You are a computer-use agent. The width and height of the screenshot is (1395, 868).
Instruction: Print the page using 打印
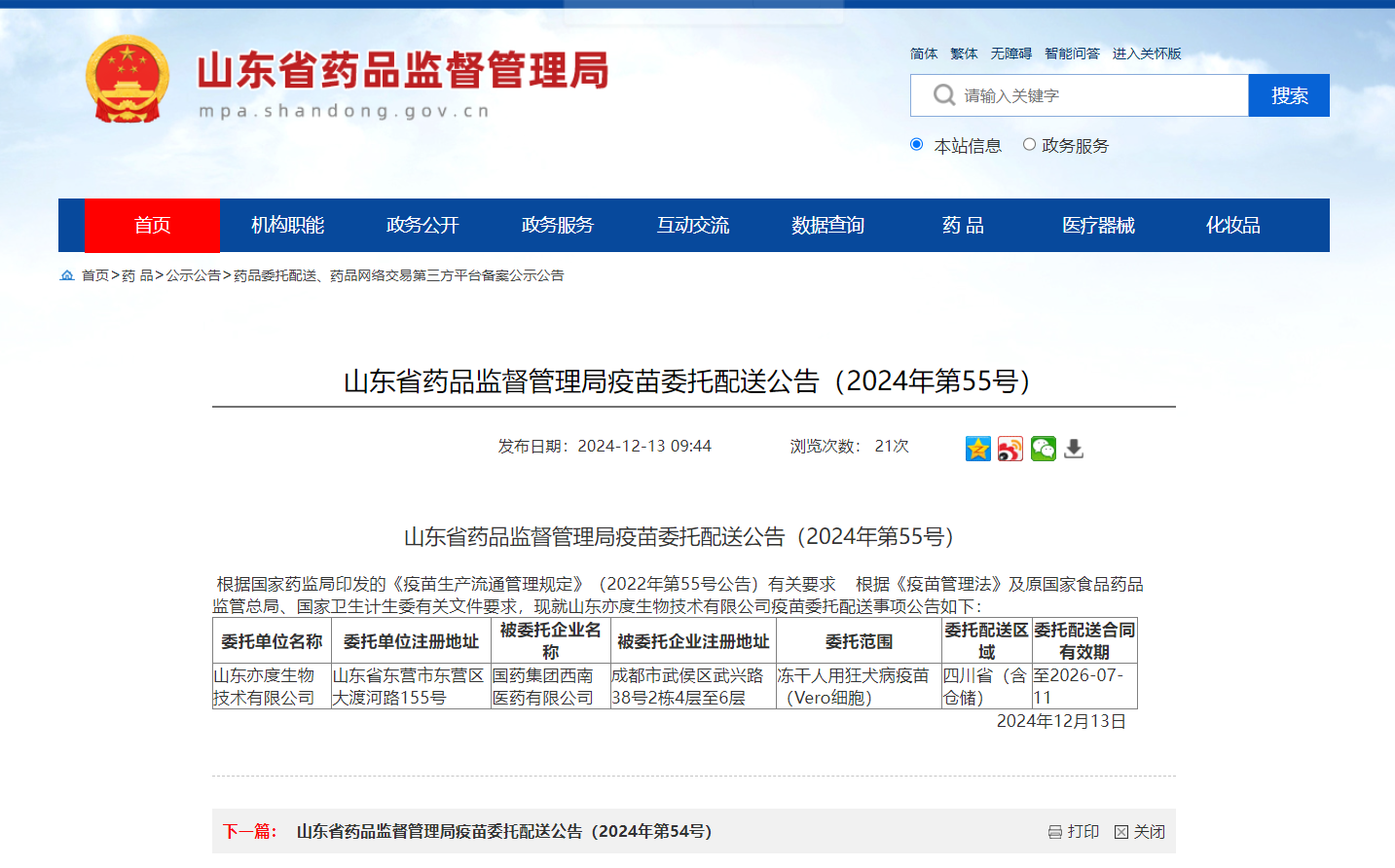click(x=1074, y=832)
